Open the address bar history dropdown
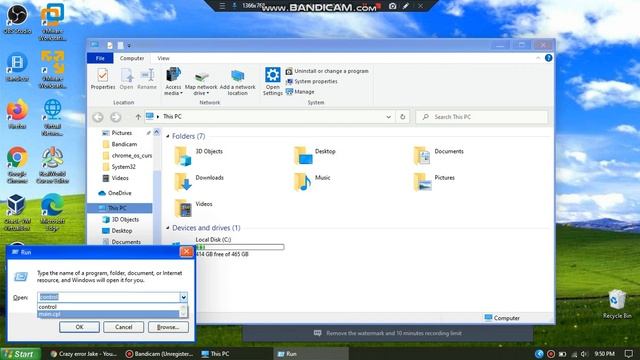This screenshot has height=360, width=640. pyautogui.click(x=389, y=117)
